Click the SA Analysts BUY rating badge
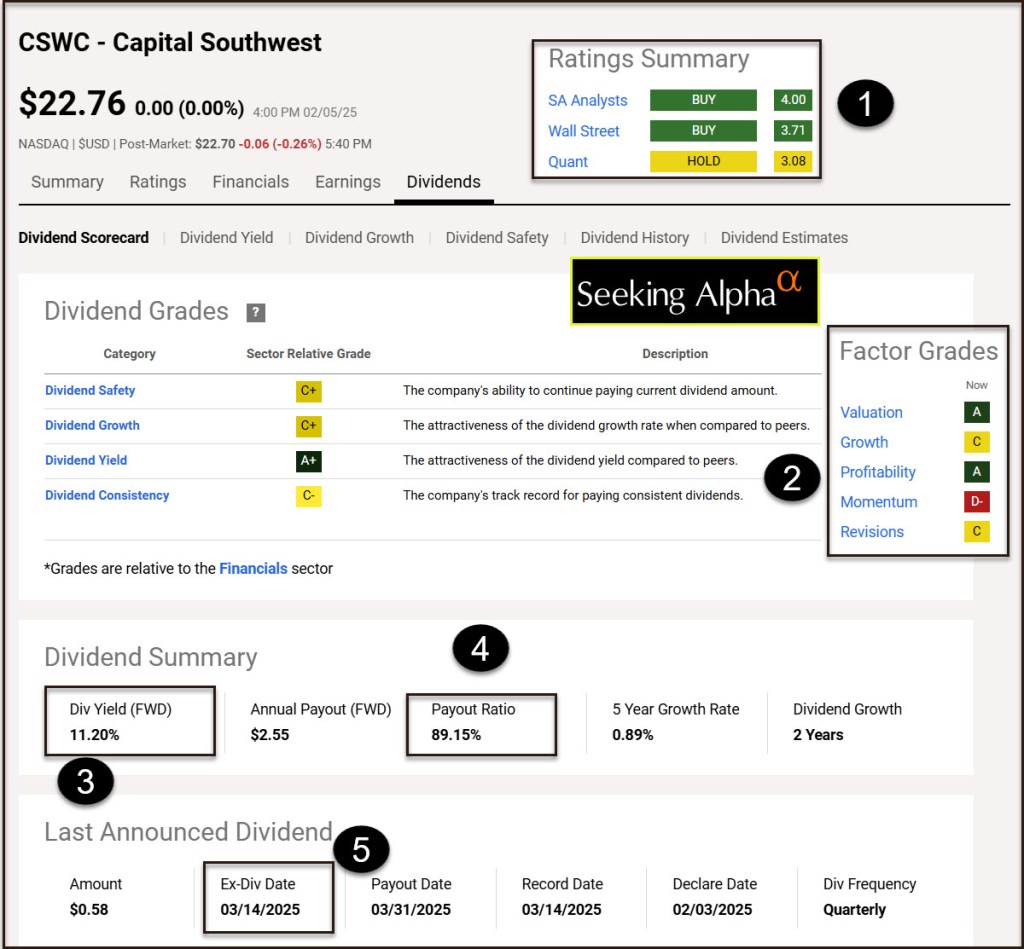The height and width of the screenshot is (949, 1024). coord(703,100)
